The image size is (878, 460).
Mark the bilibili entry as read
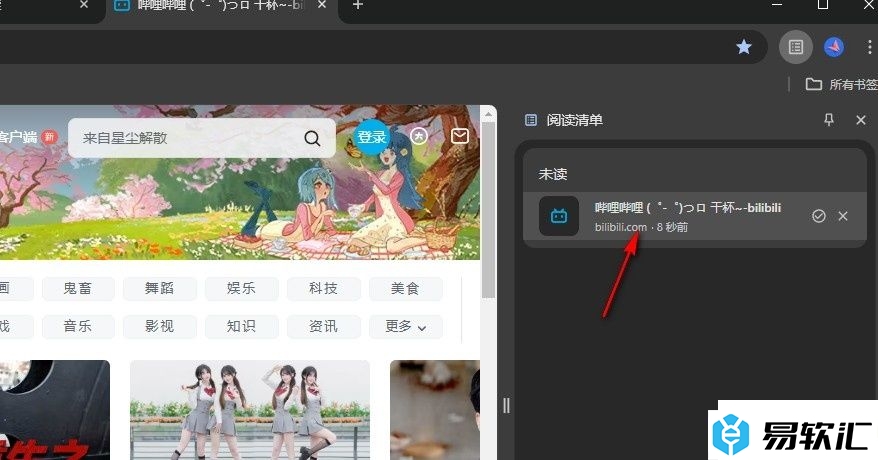tap(819, 216)
